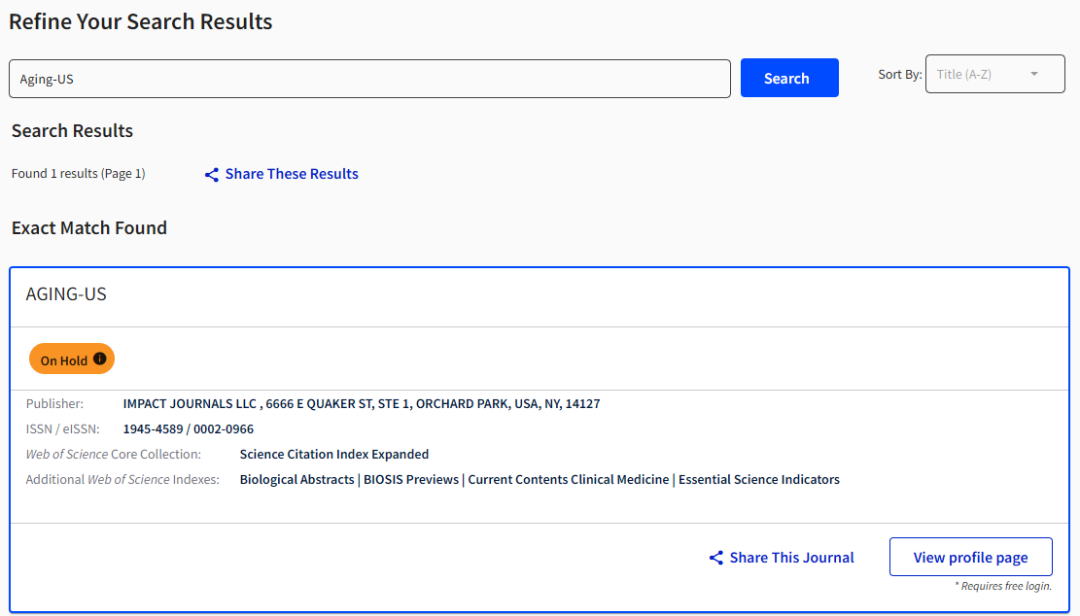Click the ISSN value 1945-4589 / 0002-0966
The width and height of the screenshot is (1080, 616).
188,429
